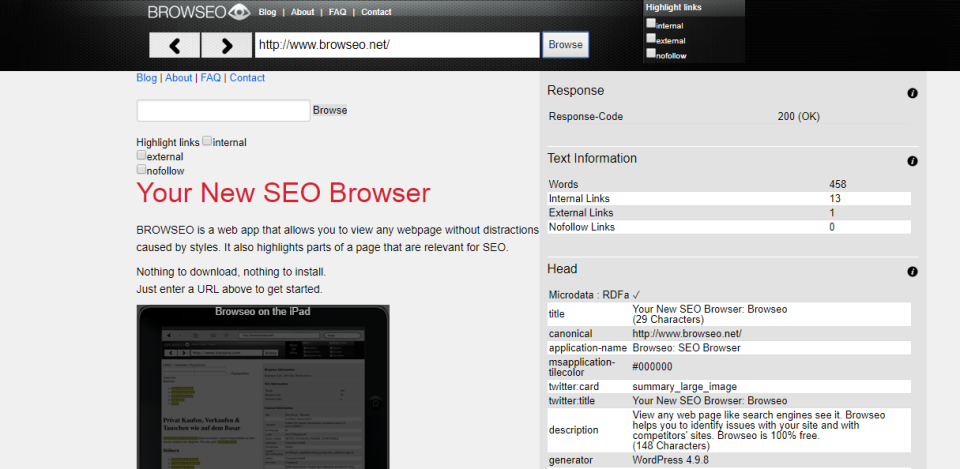Tick the external checkbox in page content
This screenshot has height=469, width=960.
click(141, 155)
